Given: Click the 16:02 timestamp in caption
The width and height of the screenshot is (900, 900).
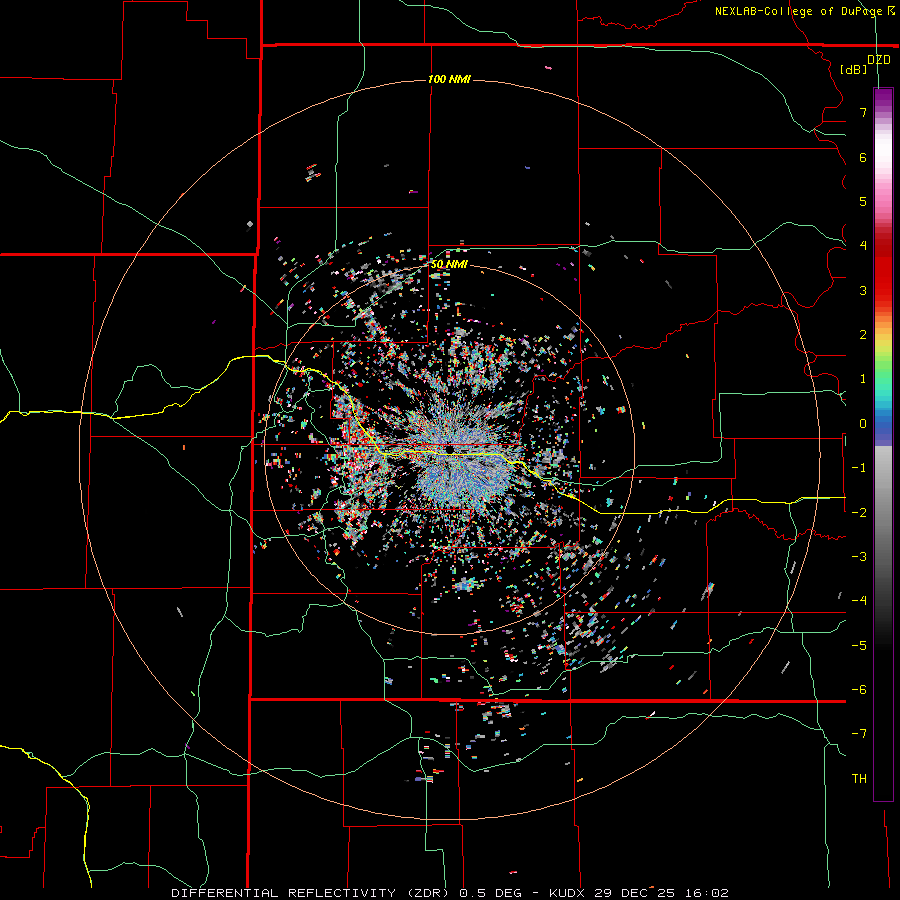Looking at the screenshot, I should [707, 893].
